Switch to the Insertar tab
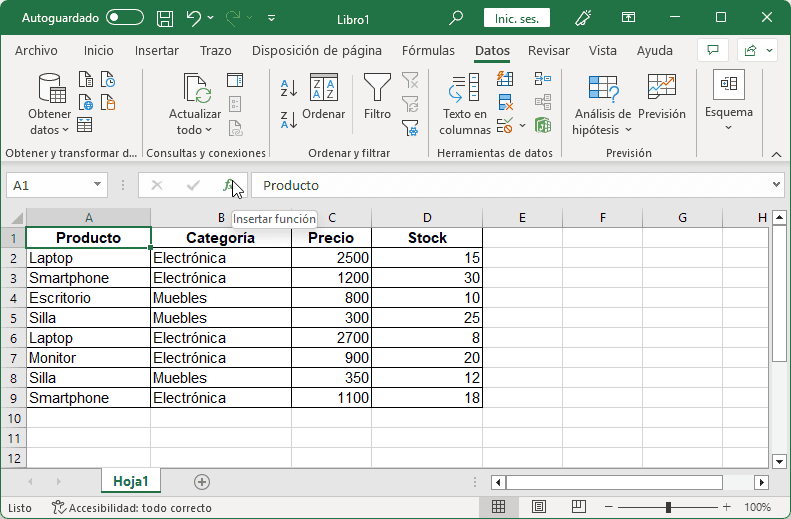The height and width of the screenshot is (519, 791). [x=157, y=51]
